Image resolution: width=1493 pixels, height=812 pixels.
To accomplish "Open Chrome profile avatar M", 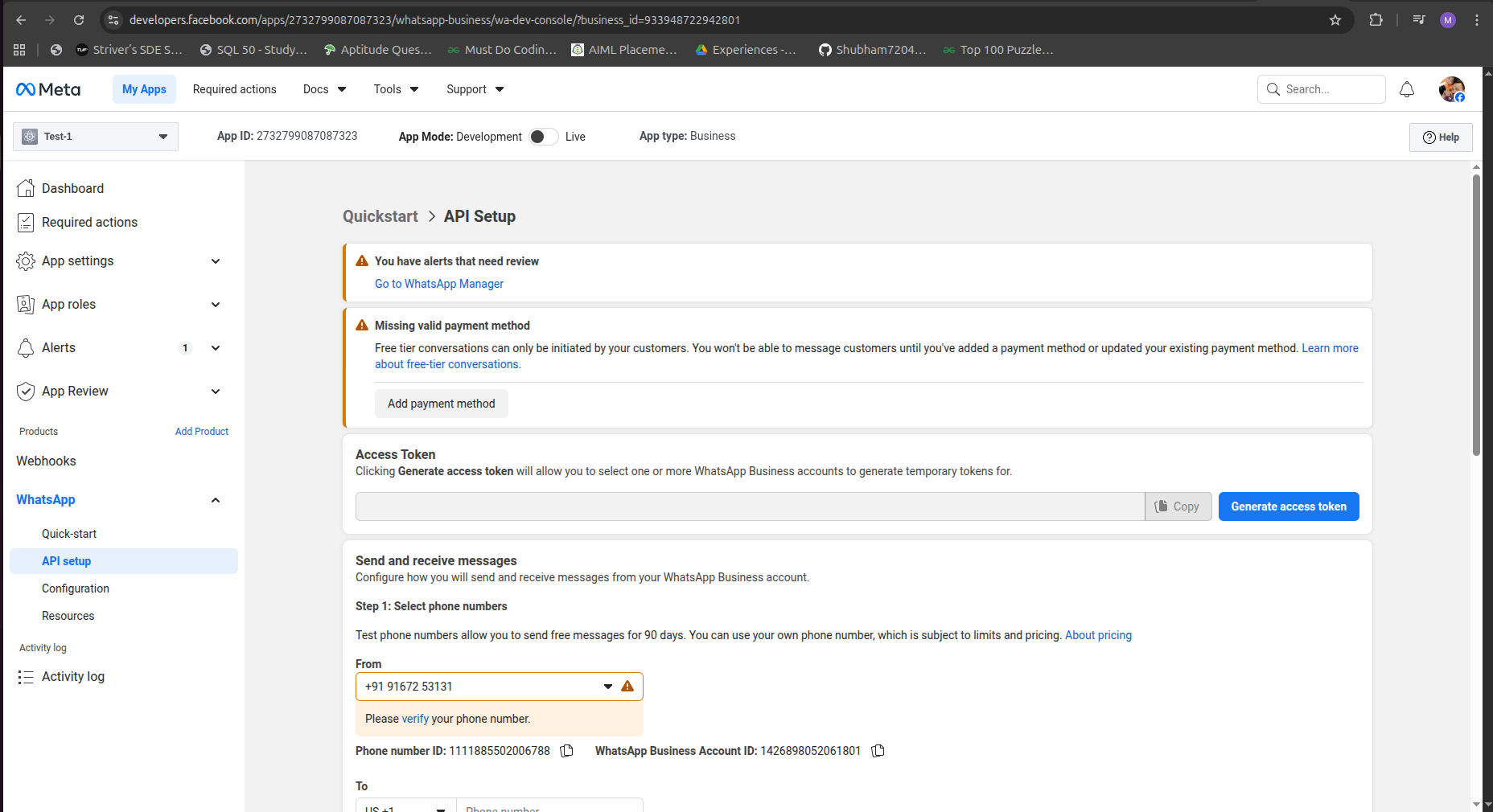I will [x=1448, y=20].
